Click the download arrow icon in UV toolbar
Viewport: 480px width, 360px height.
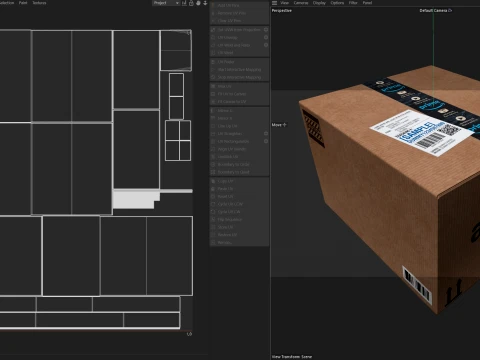click(x=205, y=3)
